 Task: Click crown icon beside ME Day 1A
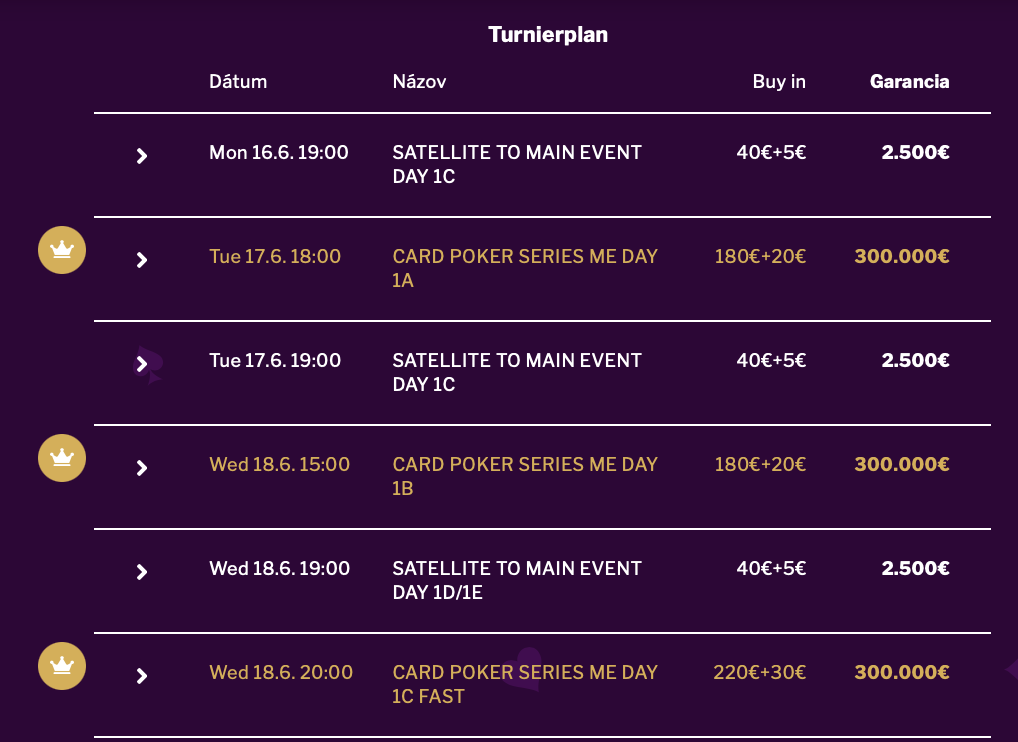coord(62,249)
